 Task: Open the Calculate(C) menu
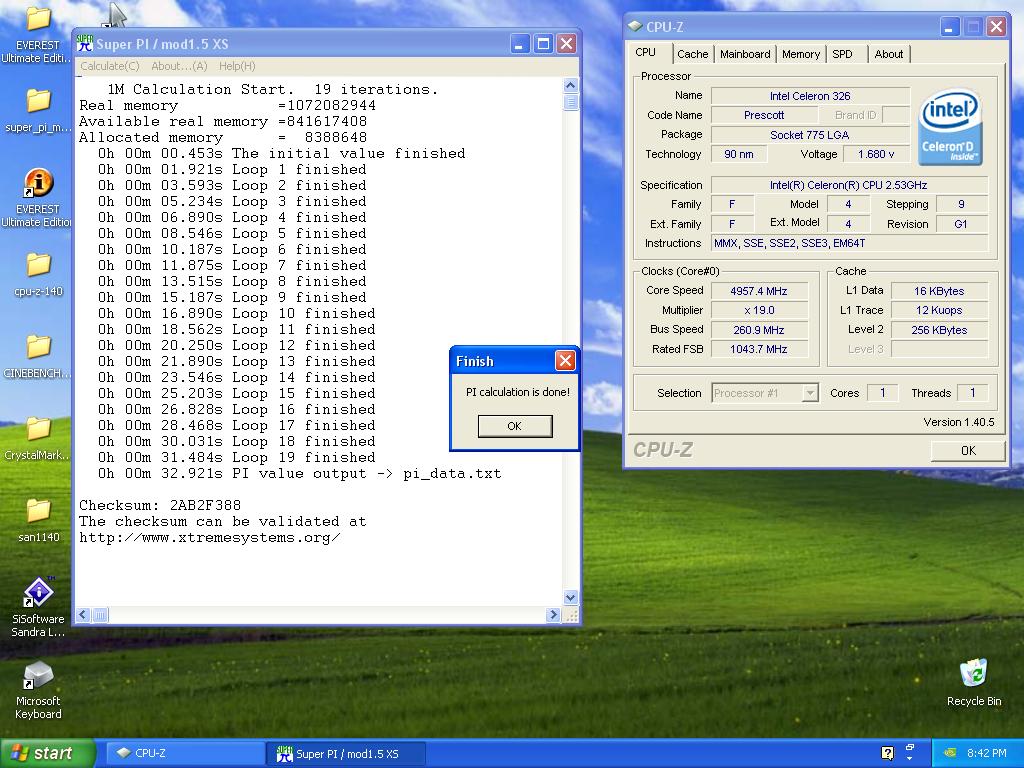click(x=110, y=66)
